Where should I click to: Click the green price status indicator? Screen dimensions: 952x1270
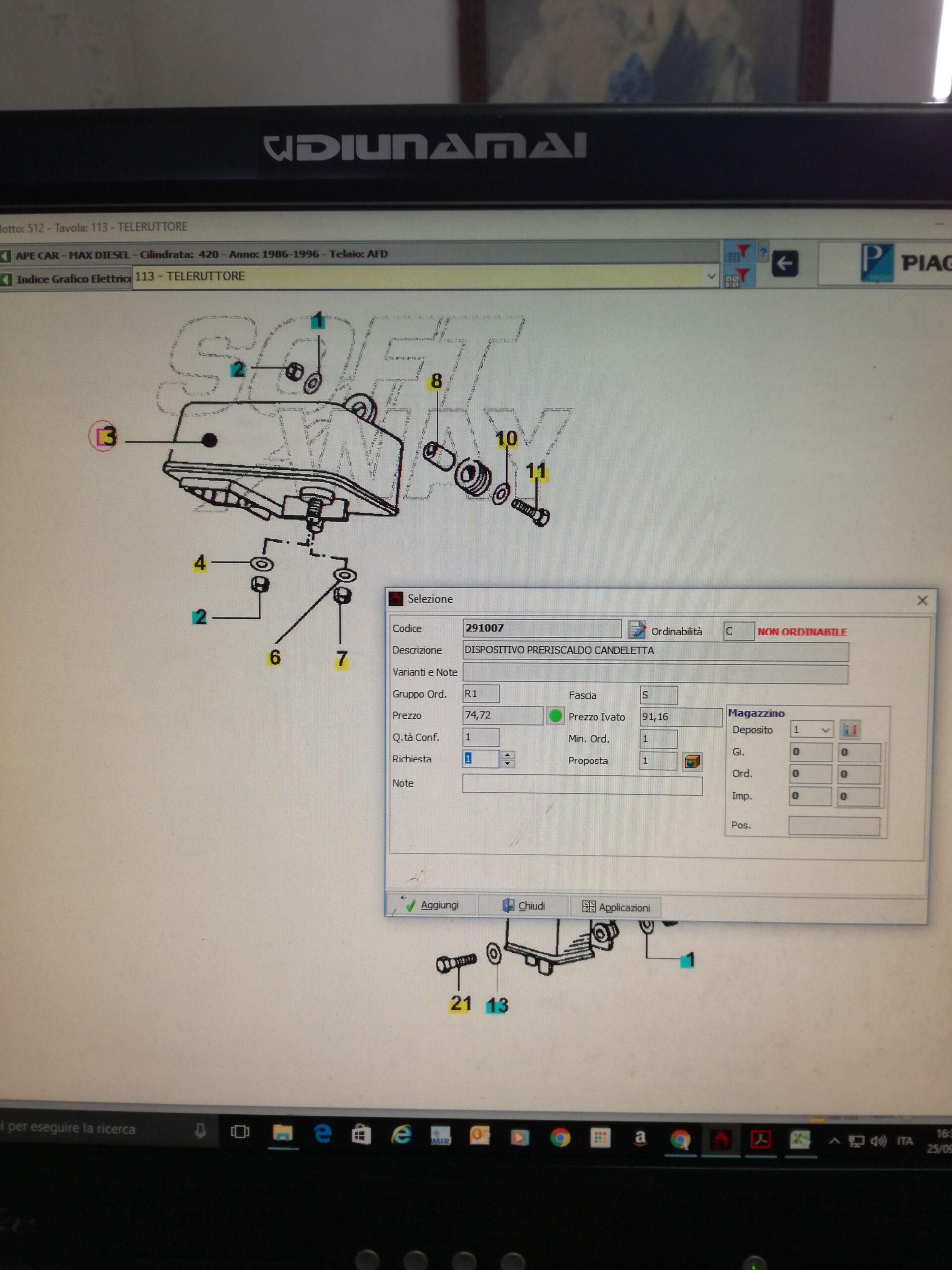click(555, 716)
